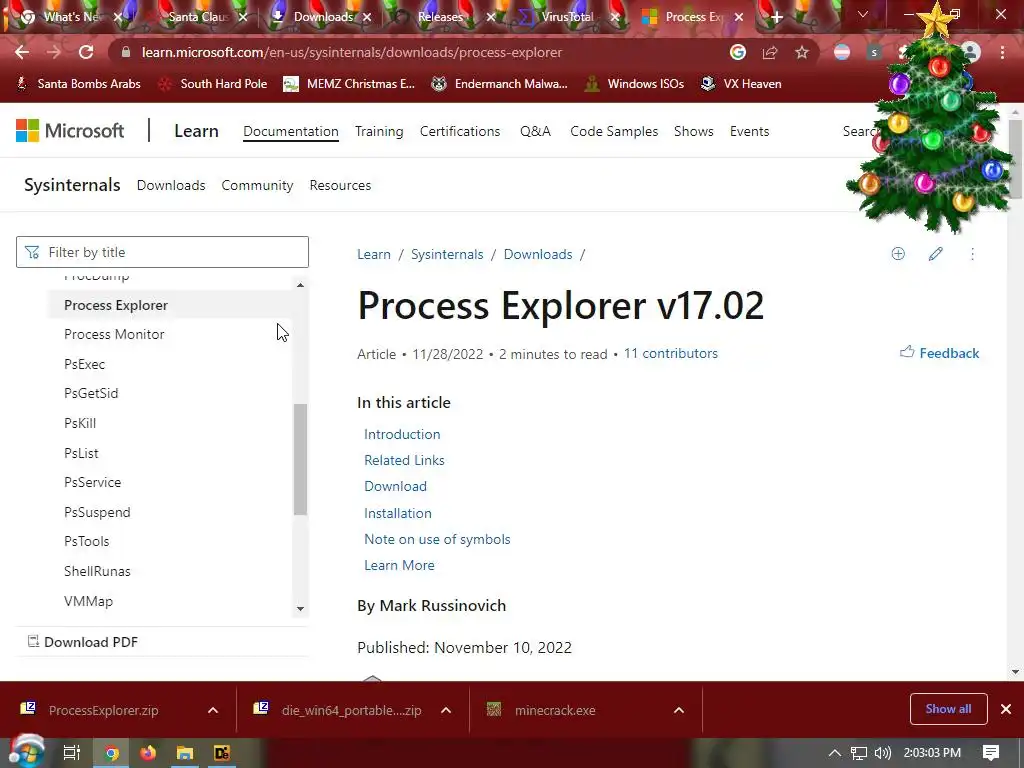
Task: Open Q&A in the Learn header
Action: tap(536, 131)
